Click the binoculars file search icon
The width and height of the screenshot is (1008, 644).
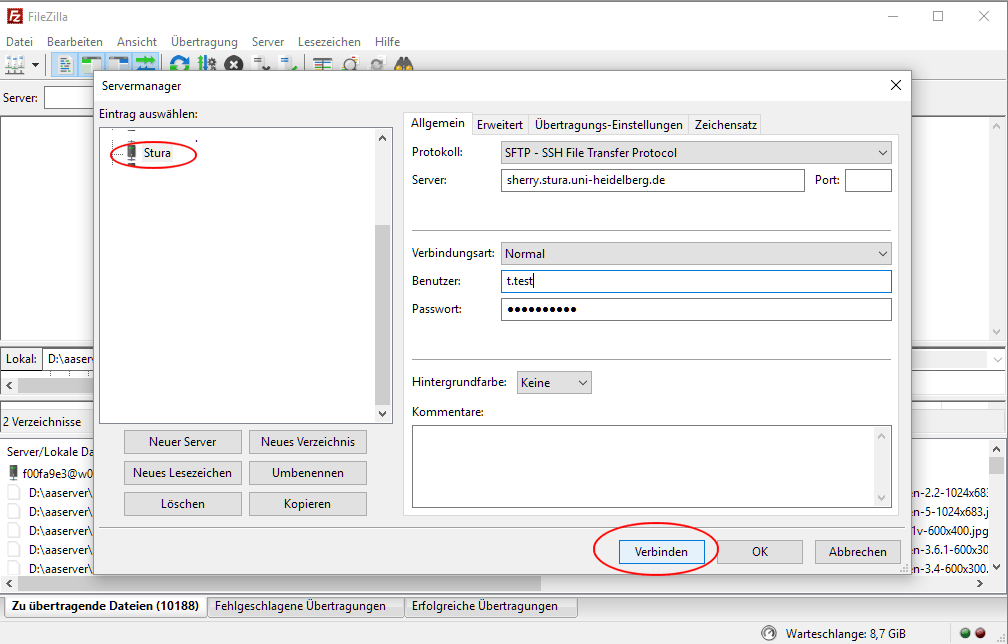[x=404, y=65]
